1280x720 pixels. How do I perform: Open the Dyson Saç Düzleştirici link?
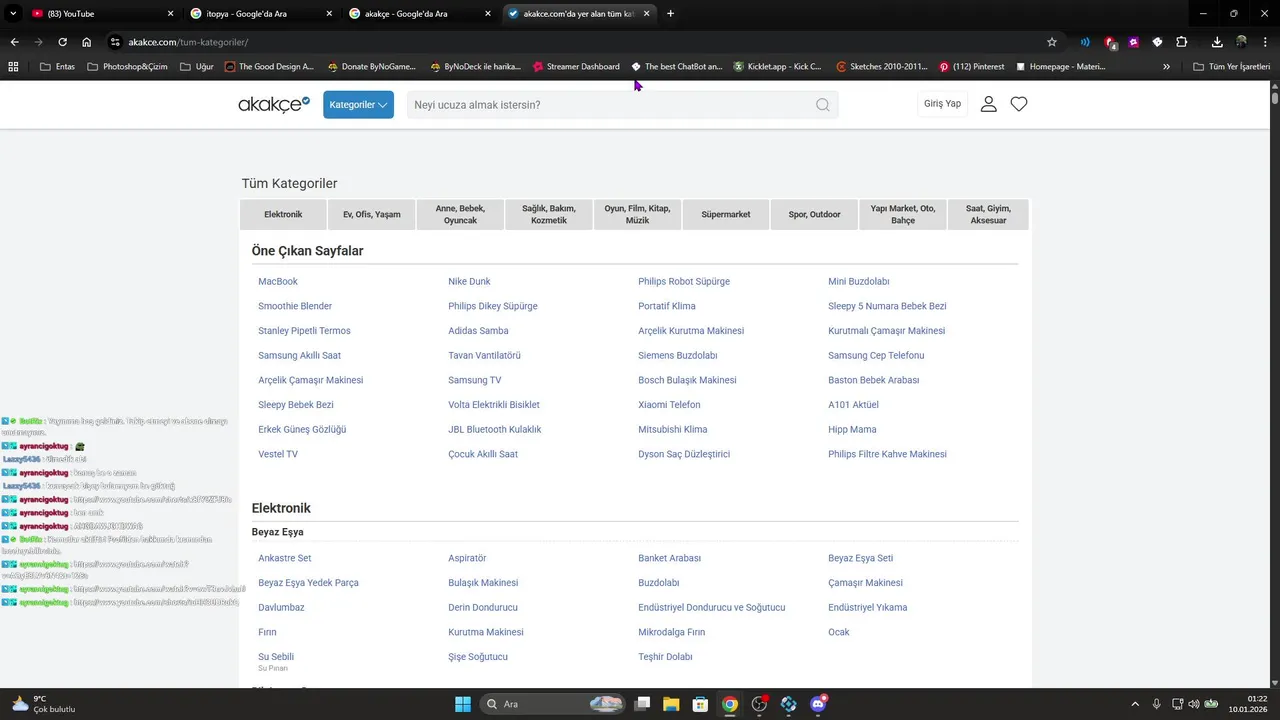[684, 454]
